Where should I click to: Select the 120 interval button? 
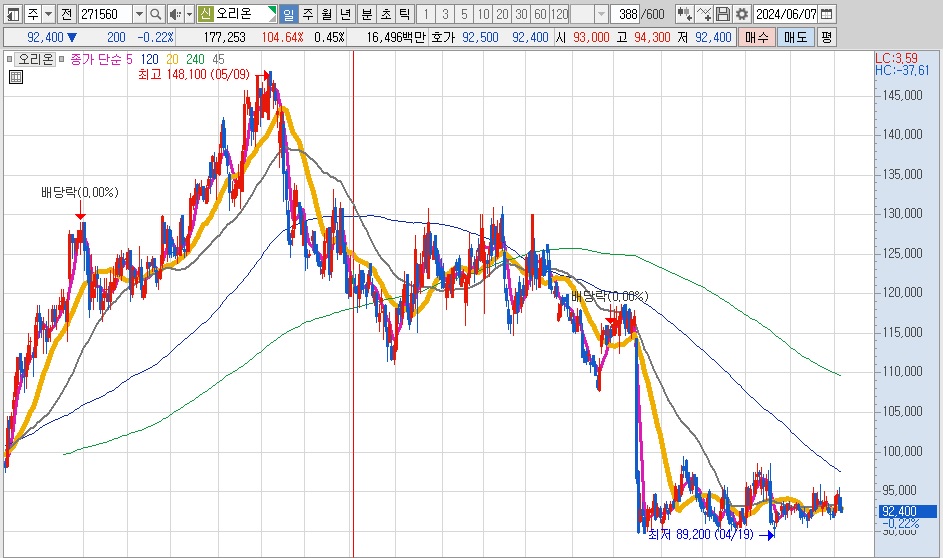(x=559, y=14)
